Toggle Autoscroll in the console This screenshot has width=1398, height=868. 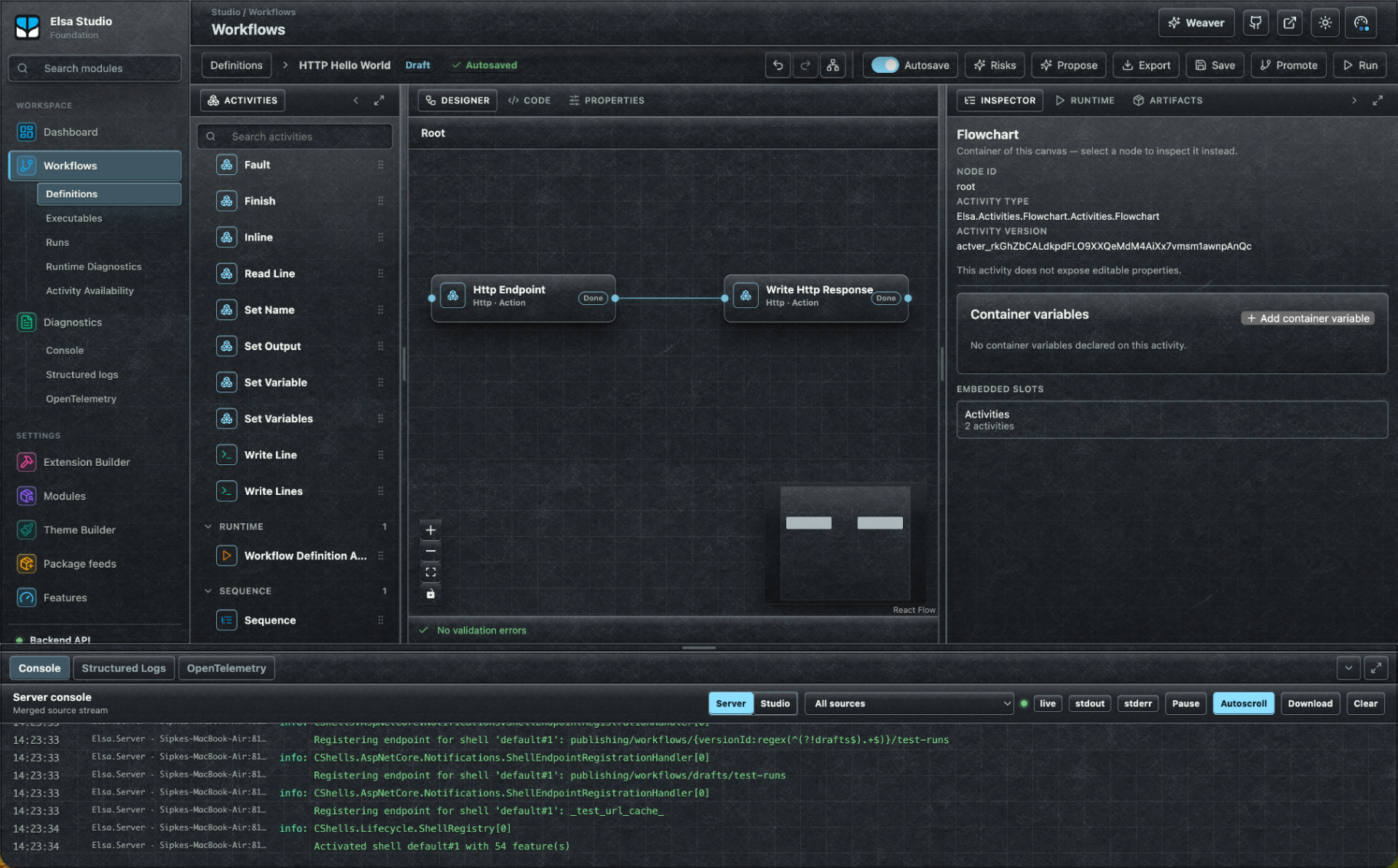[1243, 703]
